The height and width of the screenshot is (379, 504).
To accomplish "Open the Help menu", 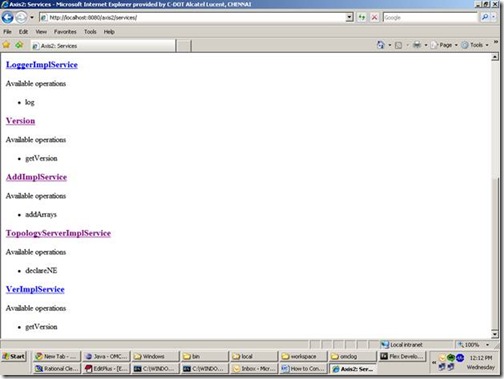I will coord(109,32).
